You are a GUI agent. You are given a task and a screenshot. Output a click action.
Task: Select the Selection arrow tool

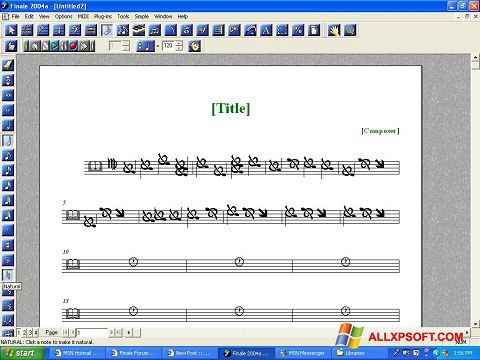11,30
